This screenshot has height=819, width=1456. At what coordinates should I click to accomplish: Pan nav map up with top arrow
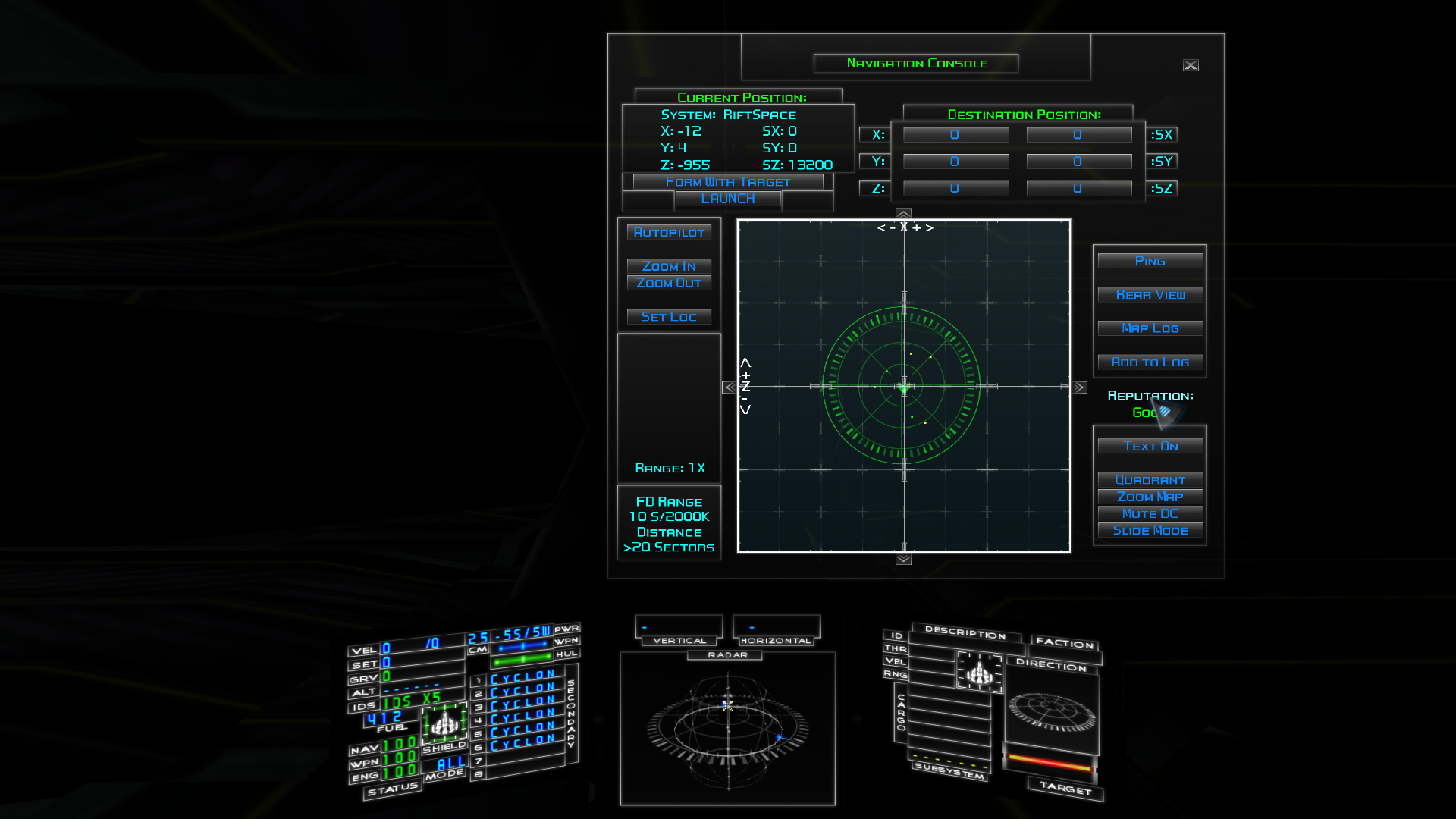click(x=903, y=213)
